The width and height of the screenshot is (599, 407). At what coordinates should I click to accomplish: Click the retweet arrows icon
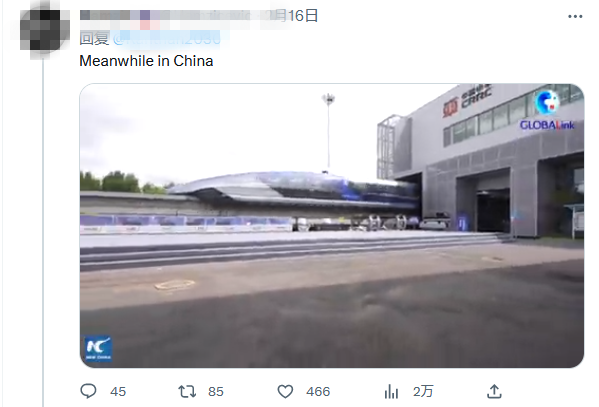tap(187, 391)
